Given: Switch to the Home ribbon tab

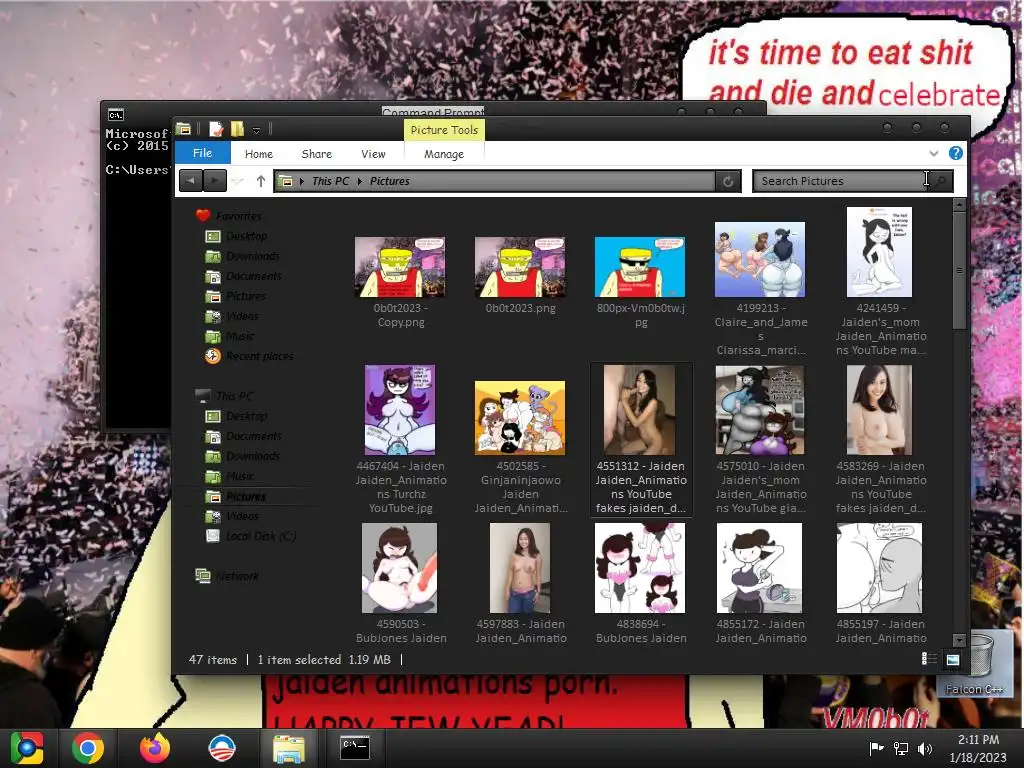Looking at the screenshot, I should [x=259, y=154].
